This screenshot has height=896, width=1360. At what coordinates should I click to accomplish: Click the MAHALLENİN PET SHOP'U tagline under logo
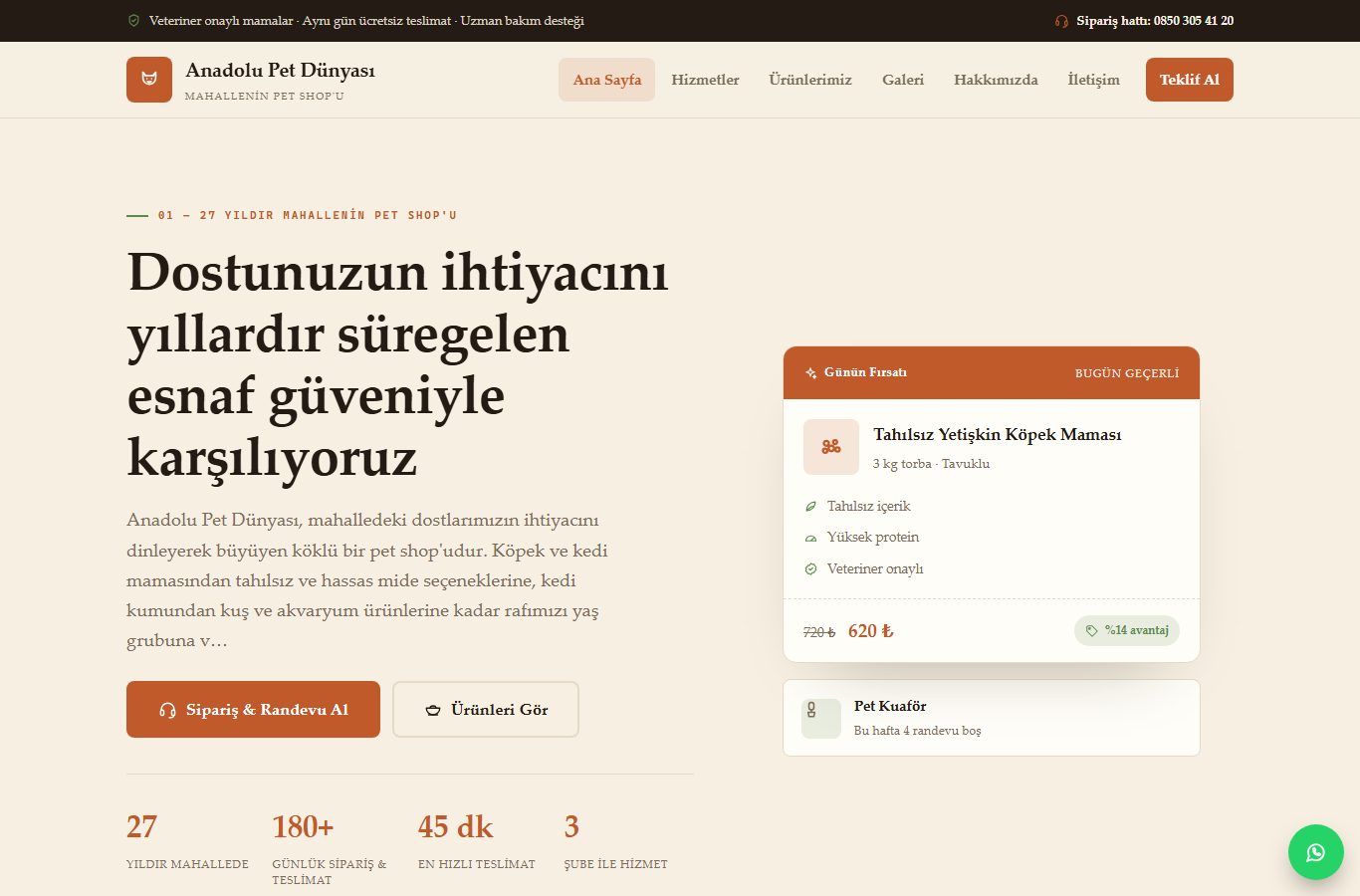[x=265, y=97]
